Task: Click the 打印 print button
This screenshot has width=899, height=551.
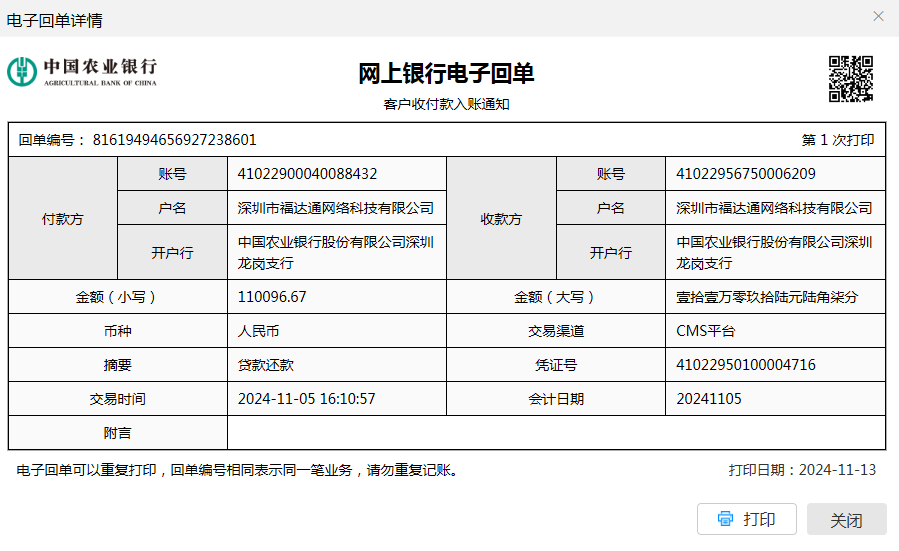Action: point(746,519)
